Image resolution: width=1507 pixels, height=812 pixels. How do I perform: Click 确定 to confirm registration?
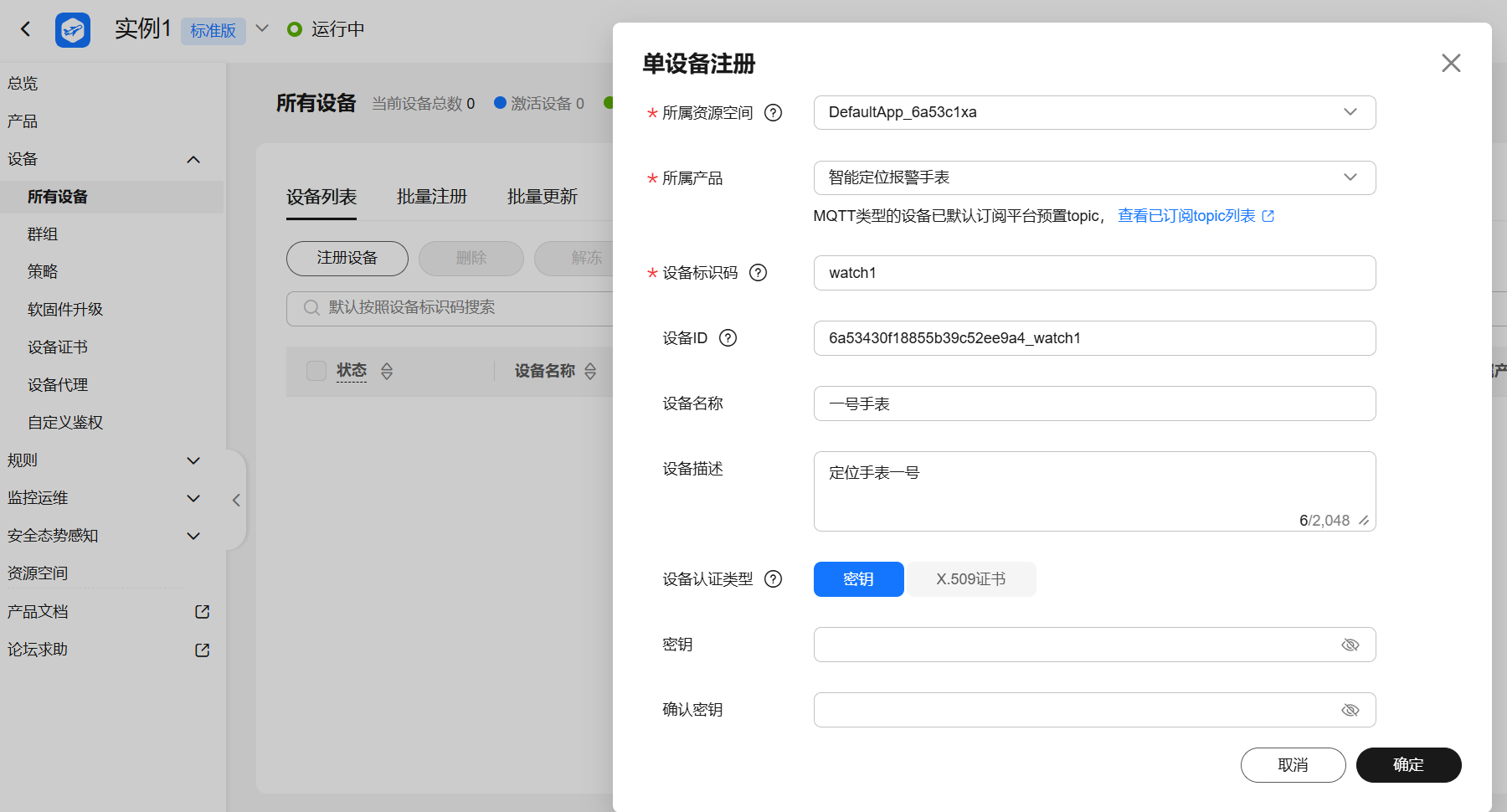pos(1409,765)
